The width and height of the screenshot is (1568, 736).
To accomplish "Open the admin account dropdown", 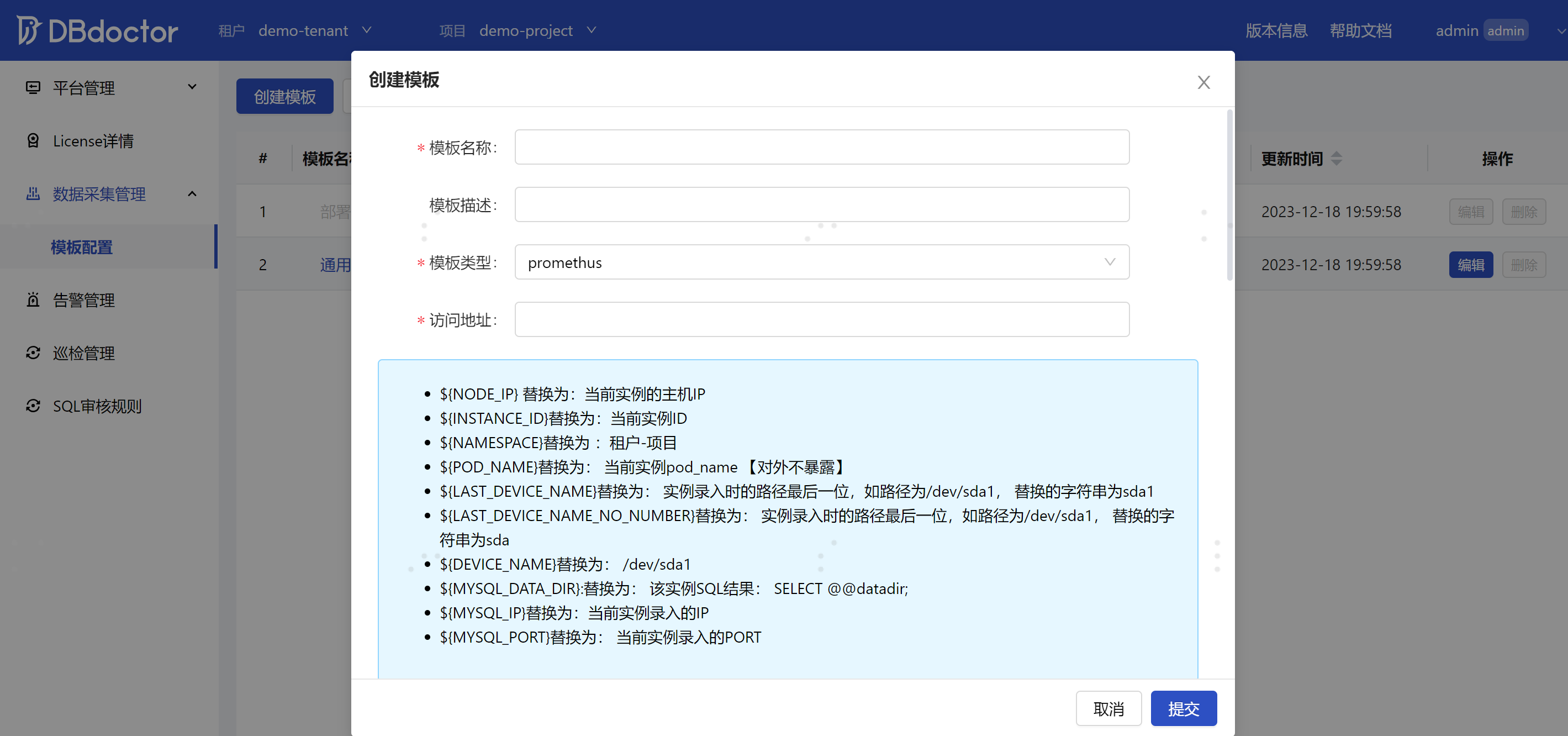I will click(1558, 30).
